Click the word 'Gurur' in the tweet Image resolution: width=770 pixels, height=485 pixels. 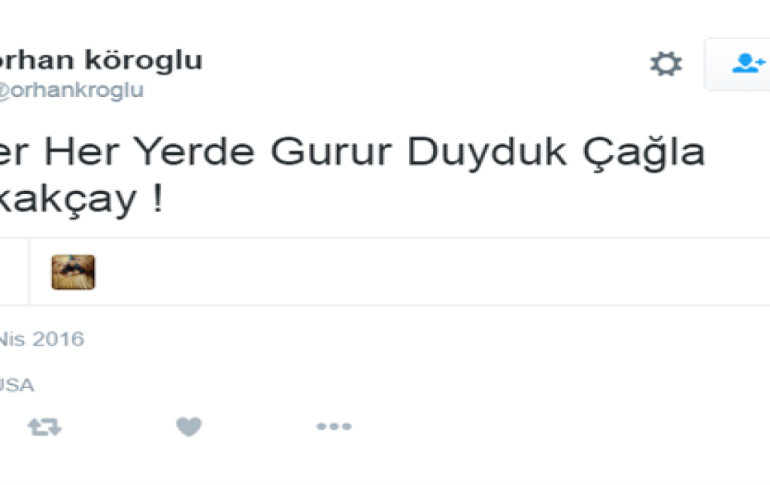331,152
